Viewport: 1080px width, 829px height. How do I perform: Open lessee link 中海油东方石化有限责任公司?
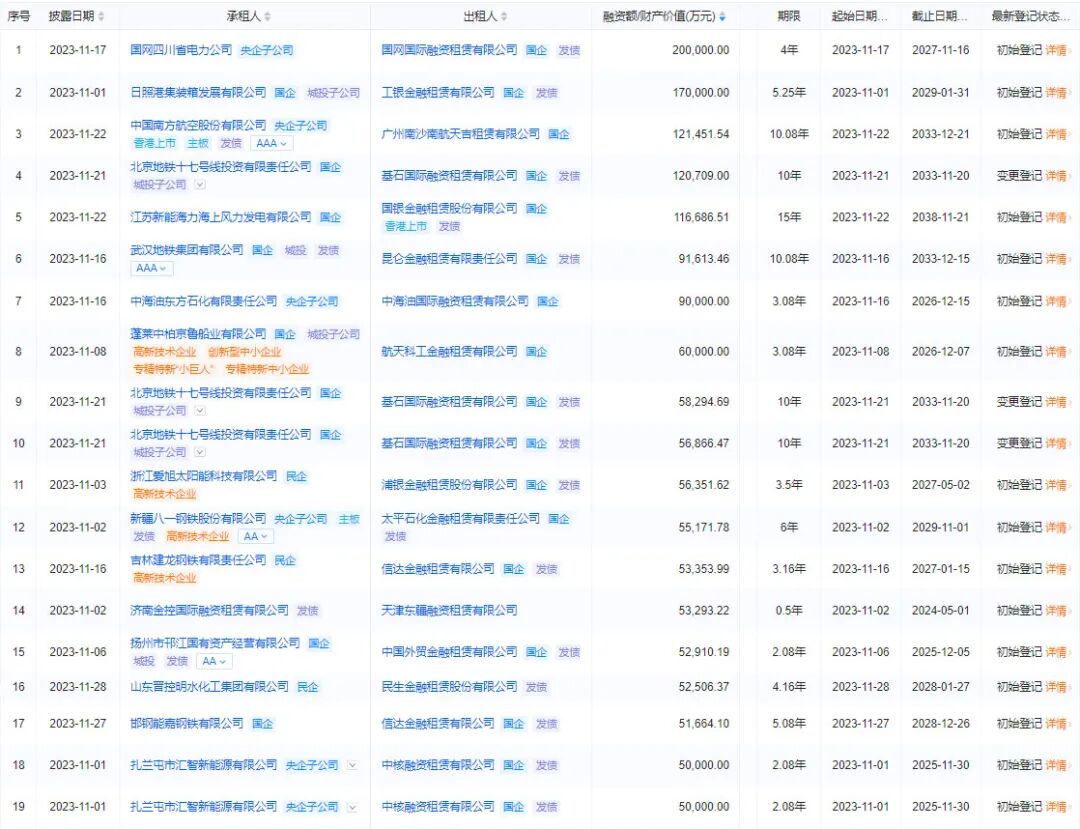pyautogui.click(x=204, y=301)
